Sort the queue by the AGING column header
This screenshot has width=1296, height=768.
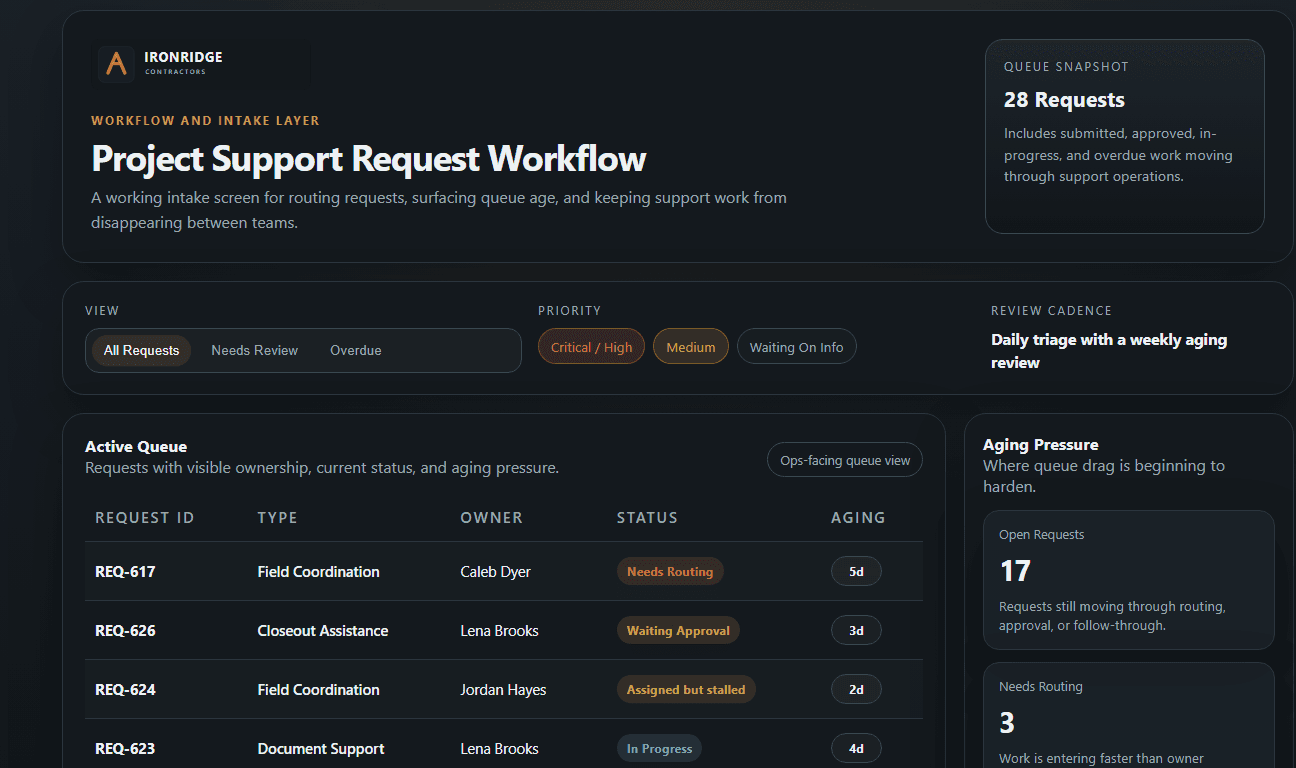tap(858, 517)
